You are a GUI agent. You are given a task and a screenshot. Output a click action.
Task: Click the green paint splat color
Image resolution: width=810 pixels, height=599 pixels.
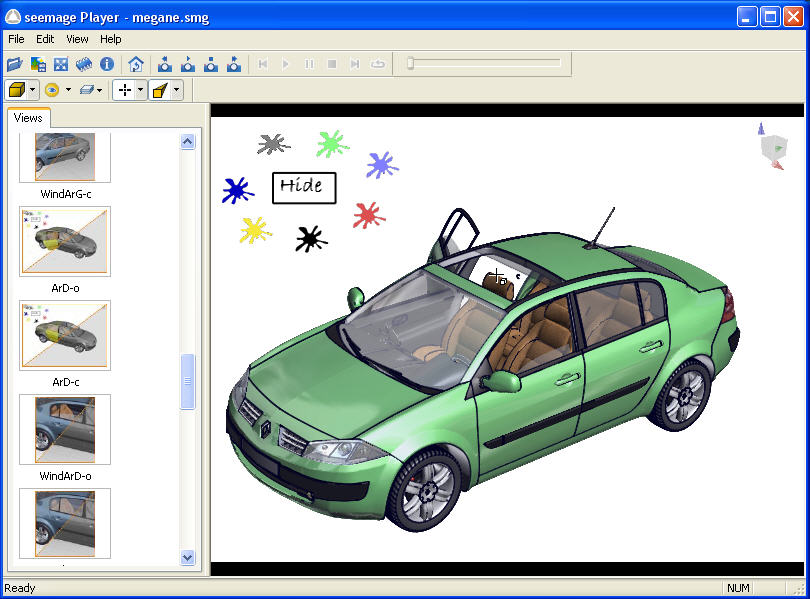click(330, 143)
